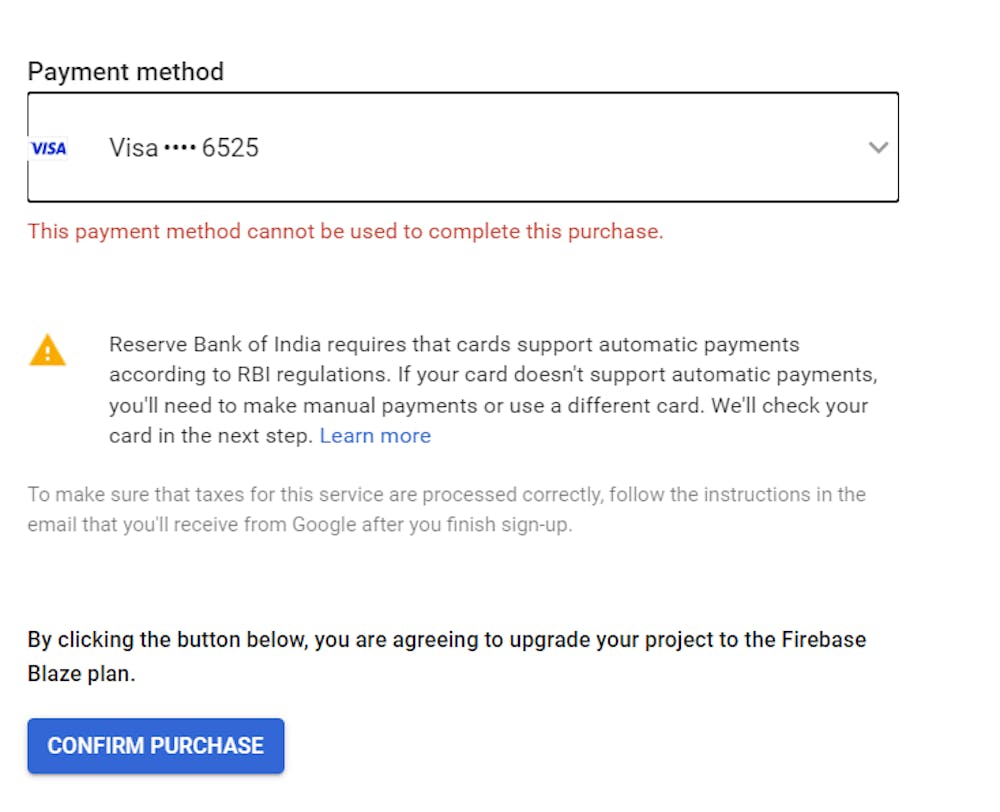
Task: Click the Firebase Blaze plan agreement text
Action: [446, 656]
